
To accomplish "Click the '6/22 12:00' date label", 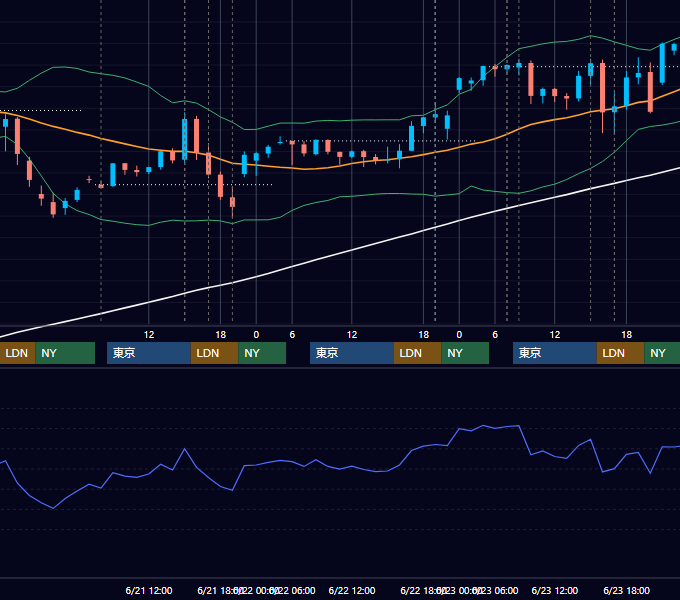I will (x=352, y=590).
